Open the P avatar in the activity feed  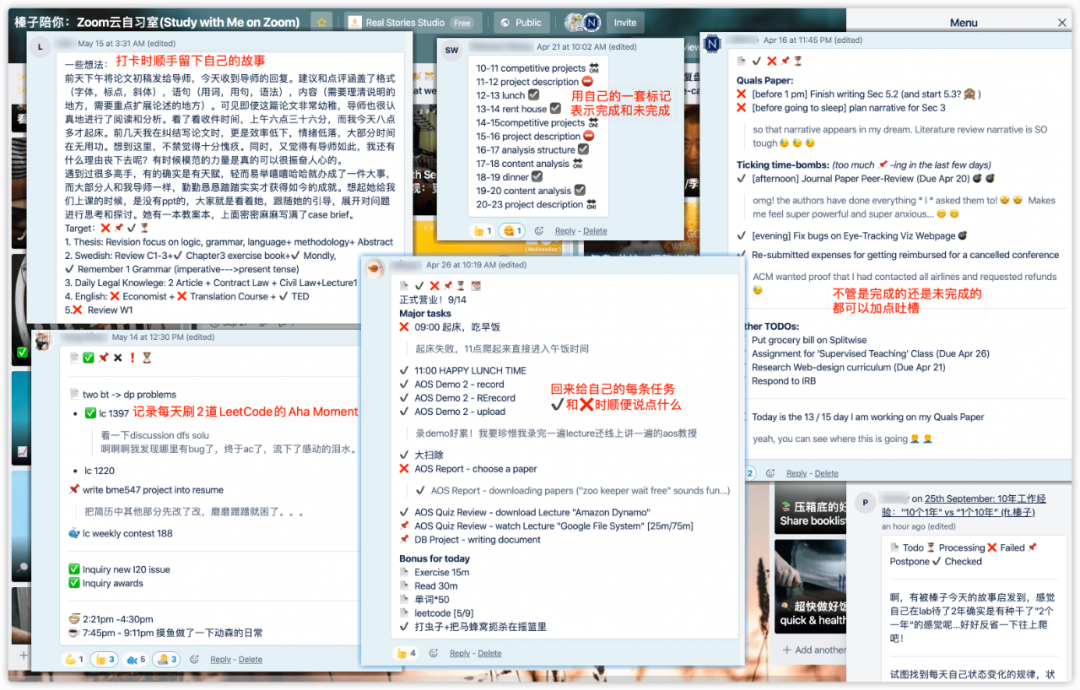[x=865, y=502]
